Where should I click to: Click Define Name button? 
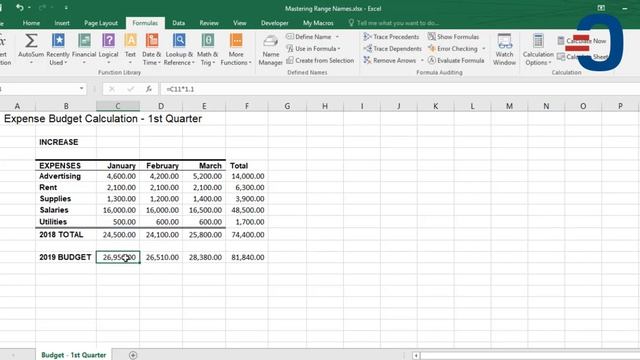click(x=309, y=37)
